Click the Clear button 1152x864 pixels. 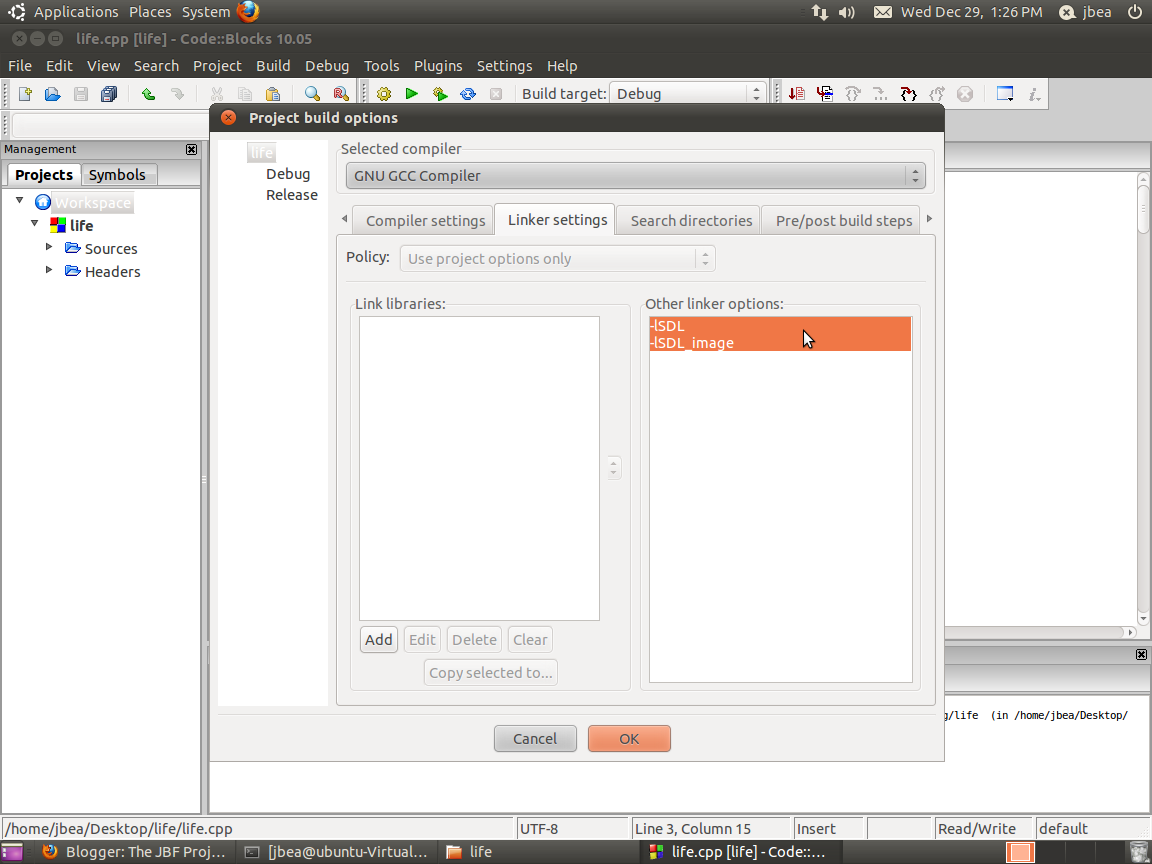pos(530,640)
